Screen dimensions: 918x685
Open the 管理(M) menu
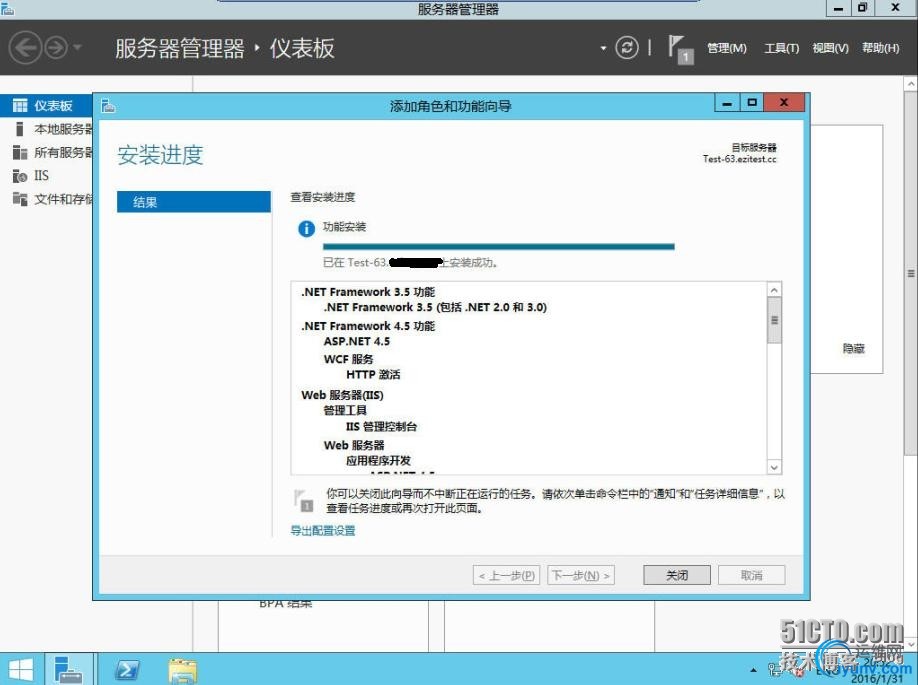(727, 48)
